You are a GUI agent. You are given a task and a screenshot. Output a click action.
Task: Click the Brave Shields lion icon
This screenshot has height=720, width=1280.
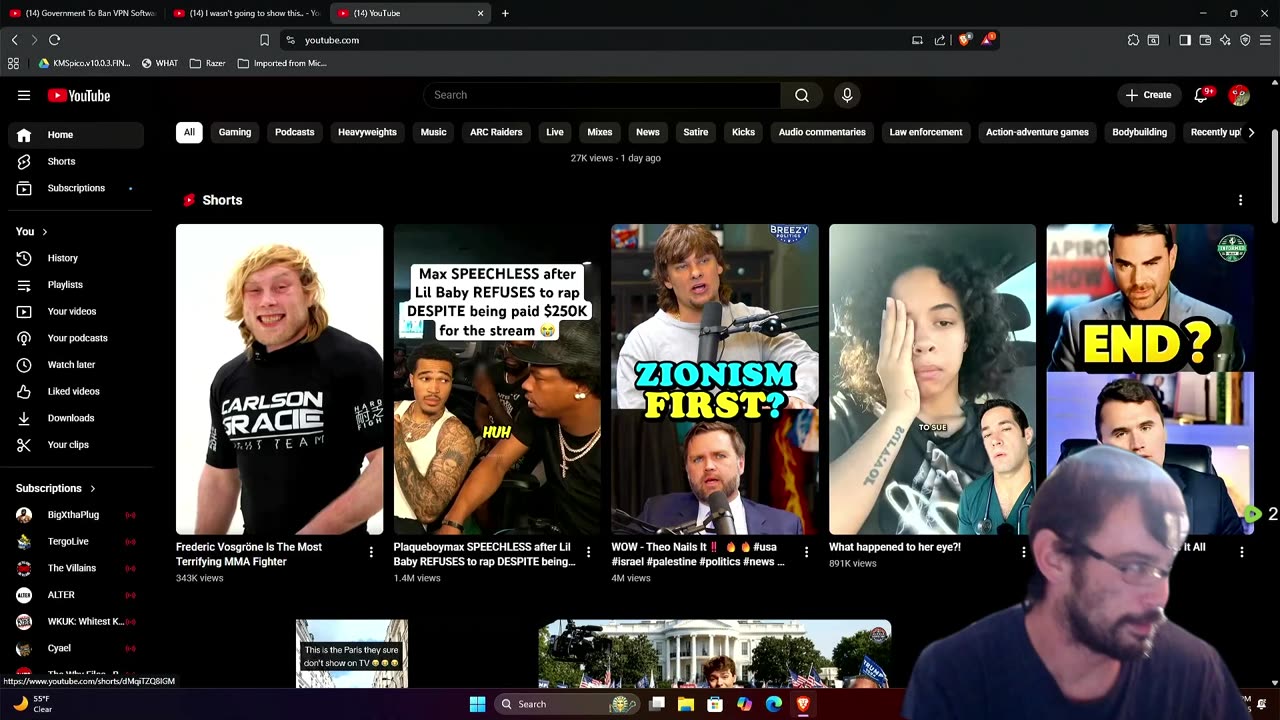(x=964, y=40)
